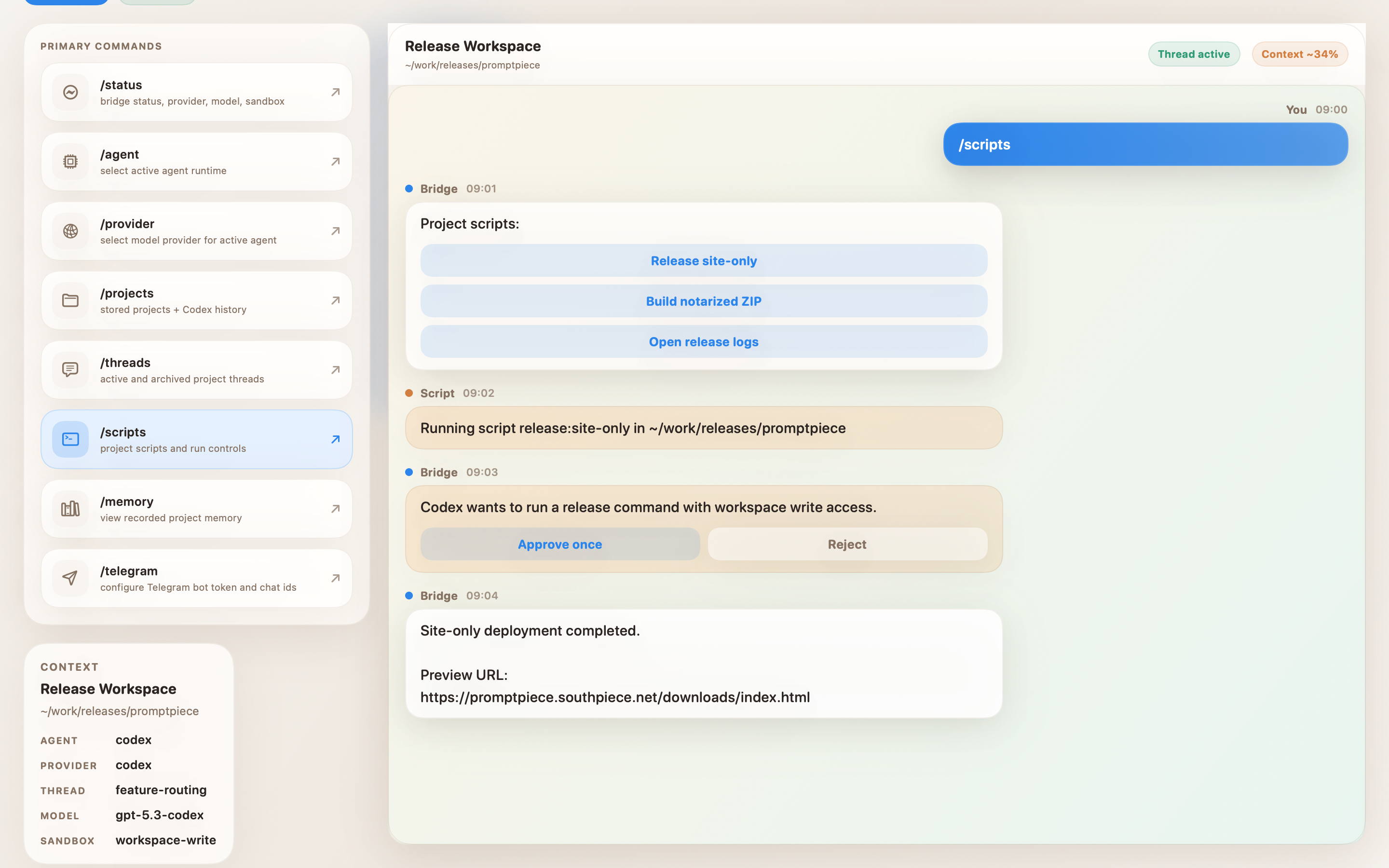The height and width of the screenshot is (868, 1389).
Task: Click the arrow icon on /agent card
Action: click(335, 162)
